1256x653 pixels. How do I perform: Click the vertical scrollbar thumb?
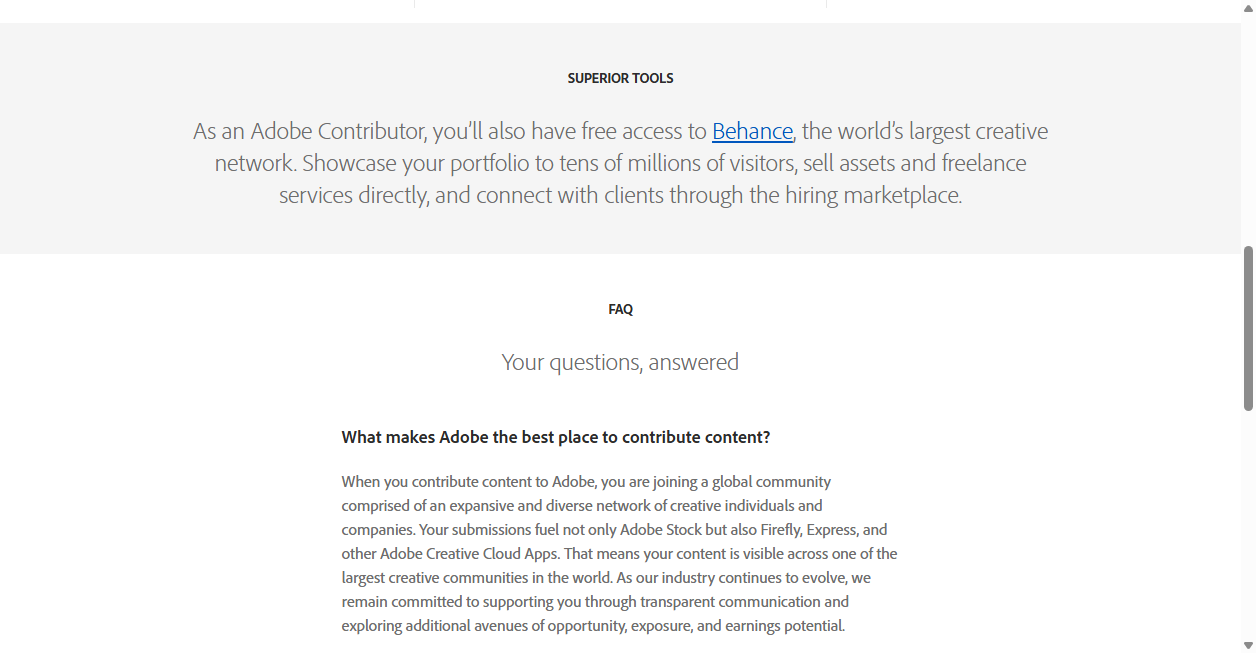1248,327
